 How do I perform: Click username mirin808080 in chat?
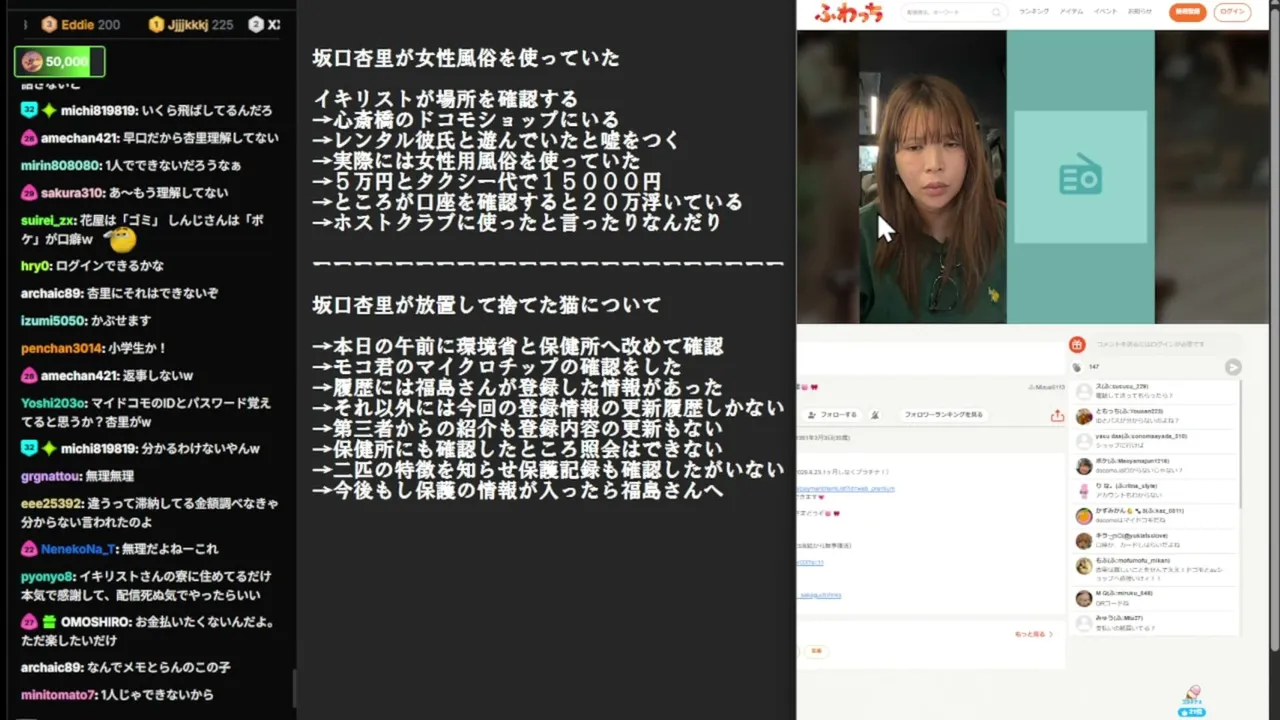[60, 165]
